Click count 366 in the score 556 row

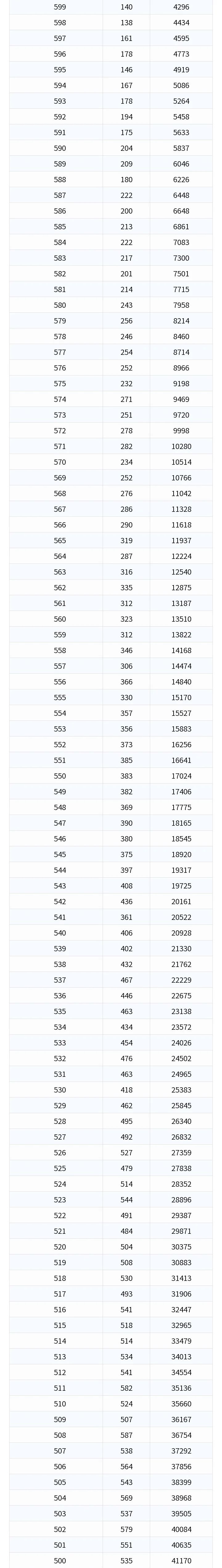[126, 682]
